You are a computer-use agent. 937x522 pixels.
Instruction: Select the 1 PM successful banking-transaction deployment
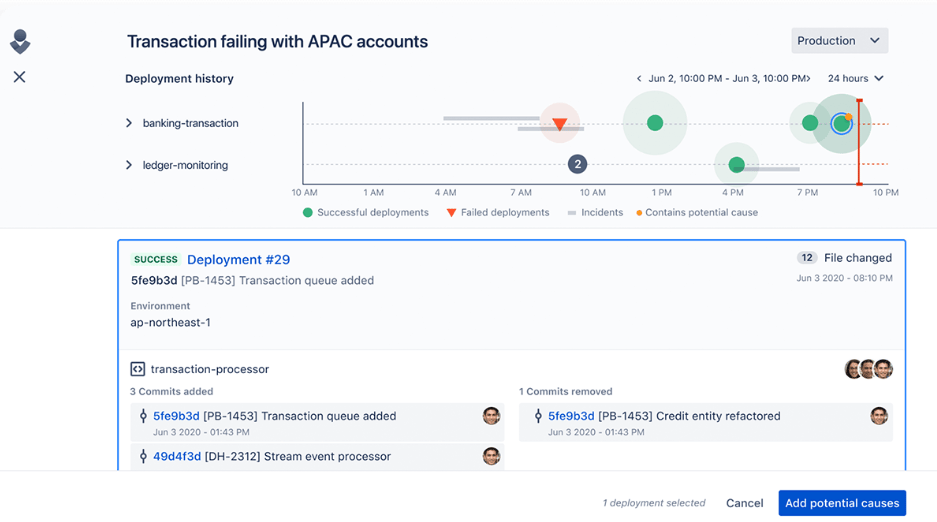(655, 123)
